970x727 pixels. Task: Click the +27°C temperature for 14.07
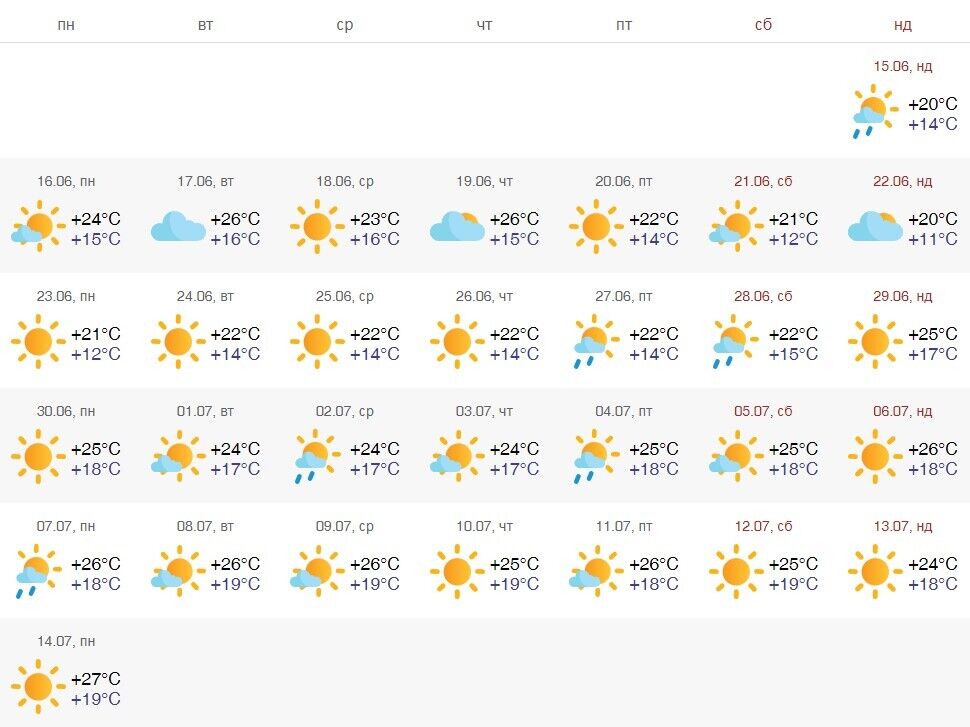click(96, 679)
